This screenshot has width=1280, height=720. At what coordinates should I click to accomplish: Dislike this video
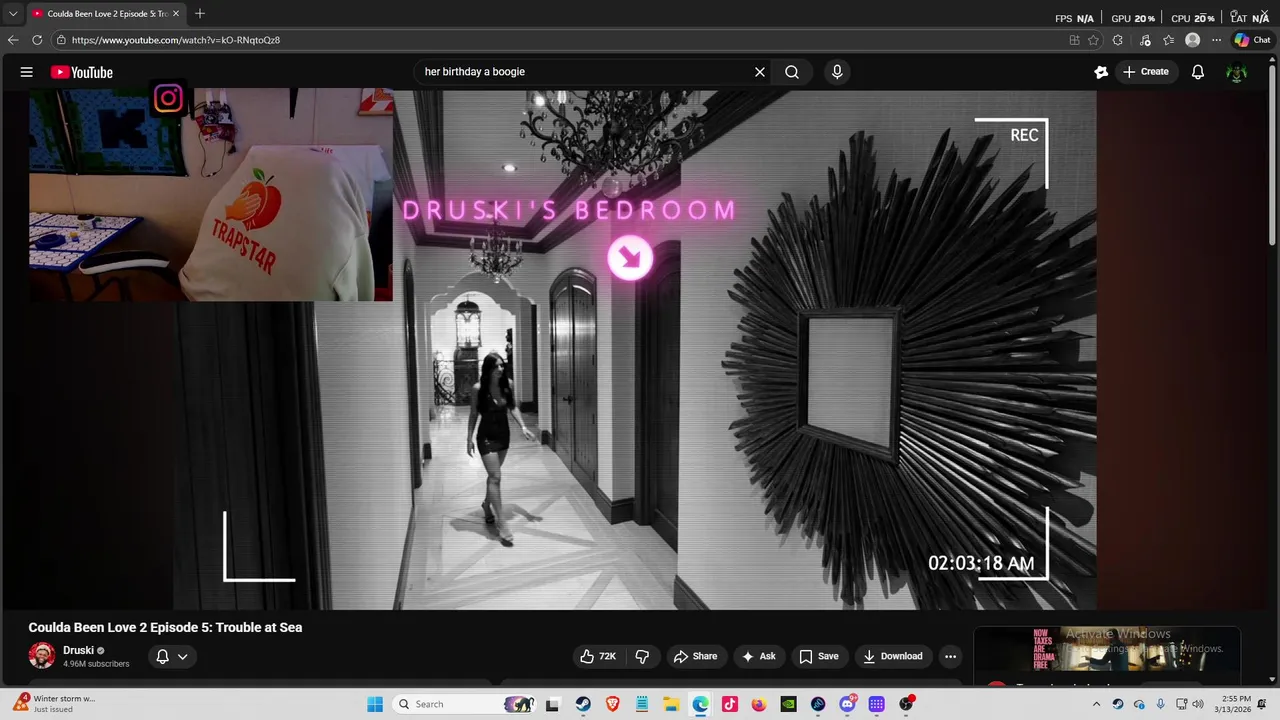[x=643, y=656]
